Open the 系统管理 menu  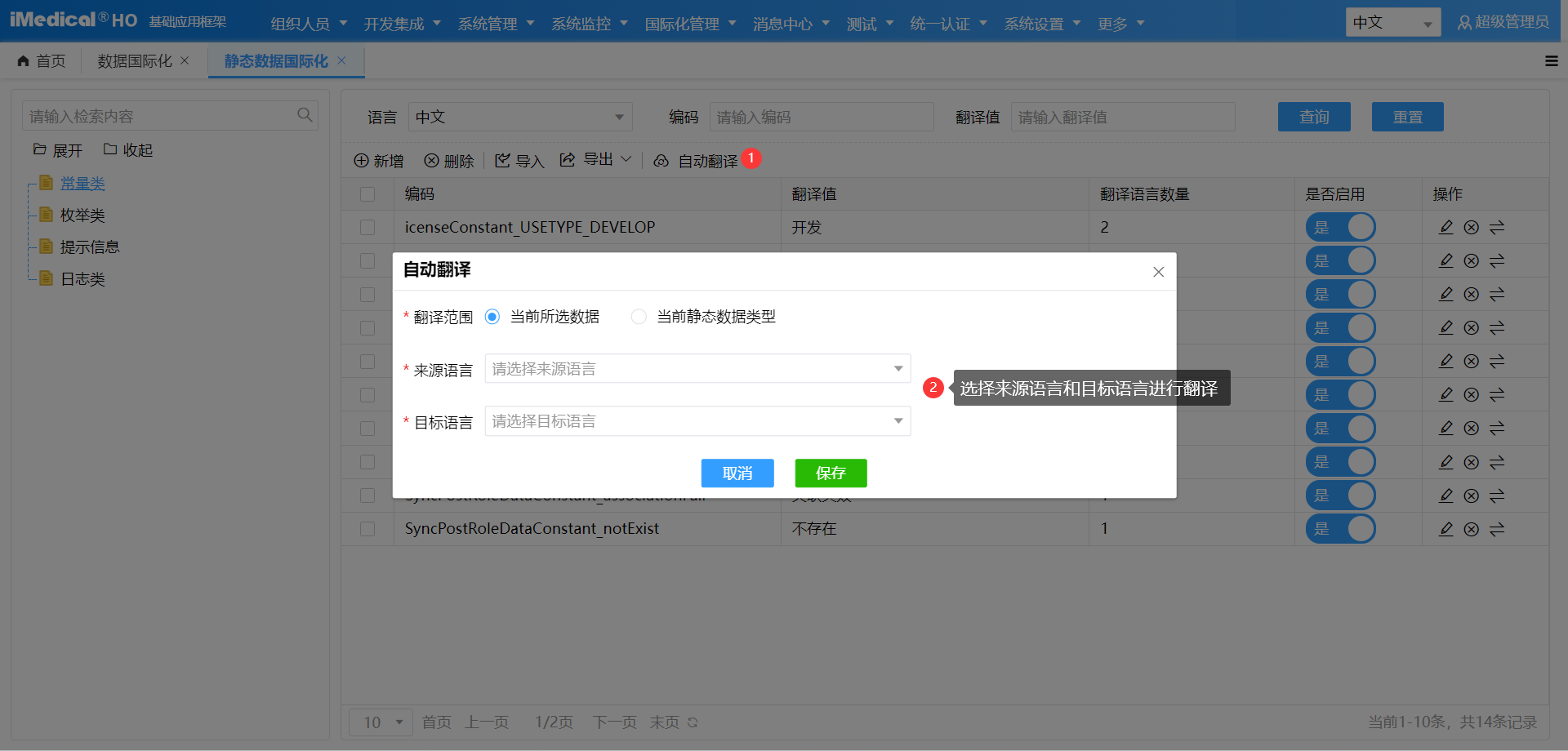tap(496, 24)
